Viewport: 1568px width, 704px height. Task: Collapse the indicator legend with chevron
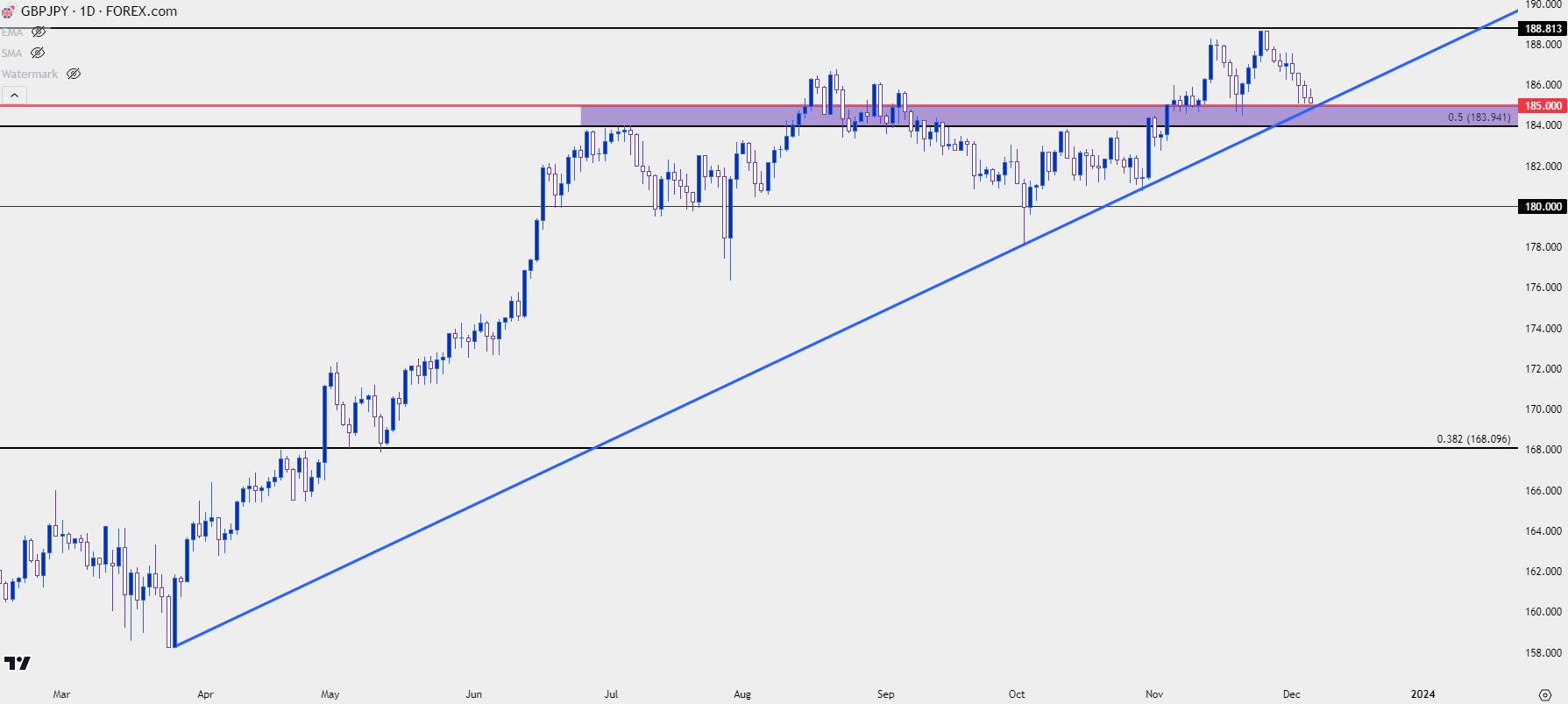[14, 95]
